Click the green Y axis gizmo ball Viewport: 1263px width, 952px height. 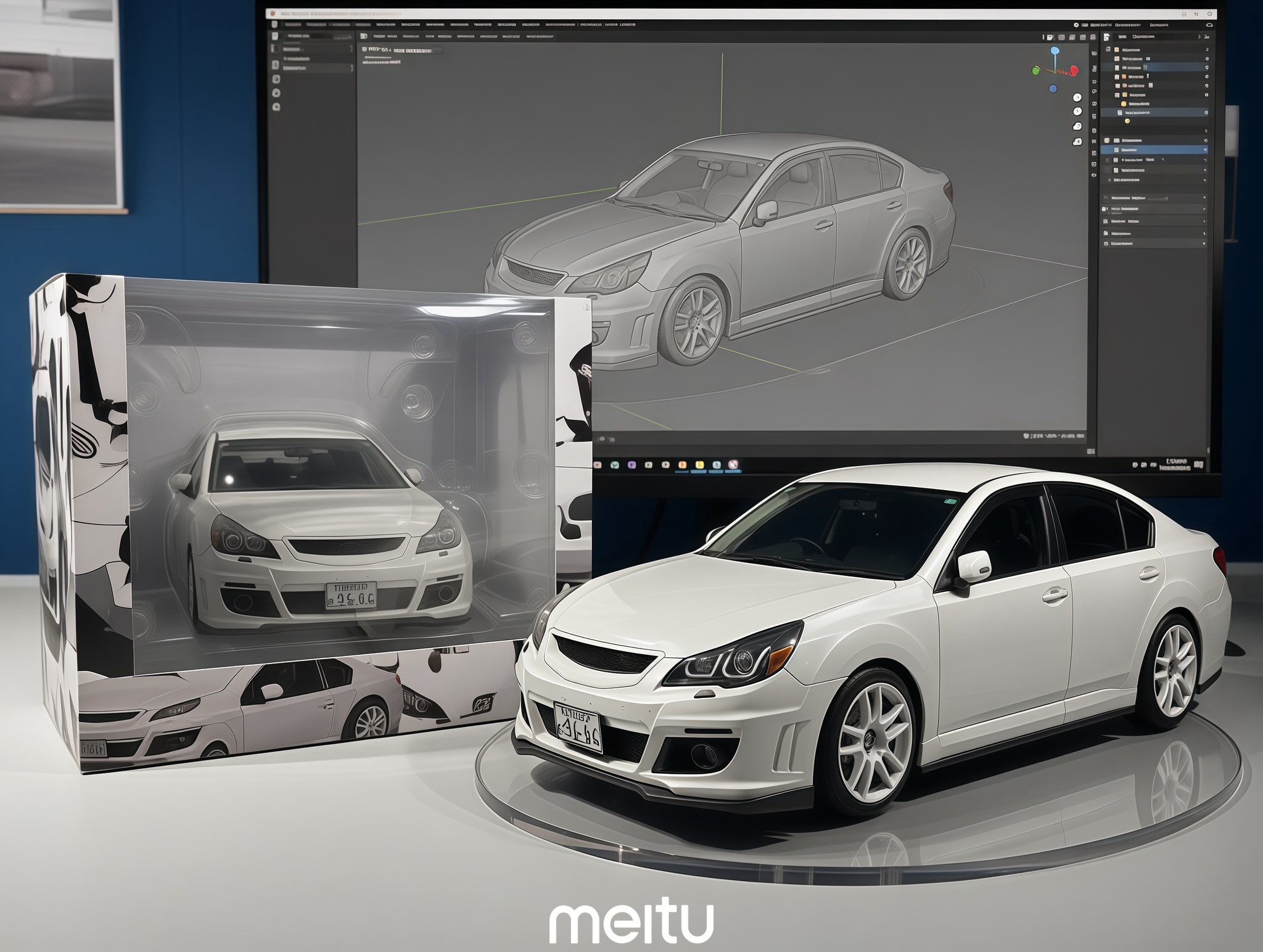click(1036, 70)
